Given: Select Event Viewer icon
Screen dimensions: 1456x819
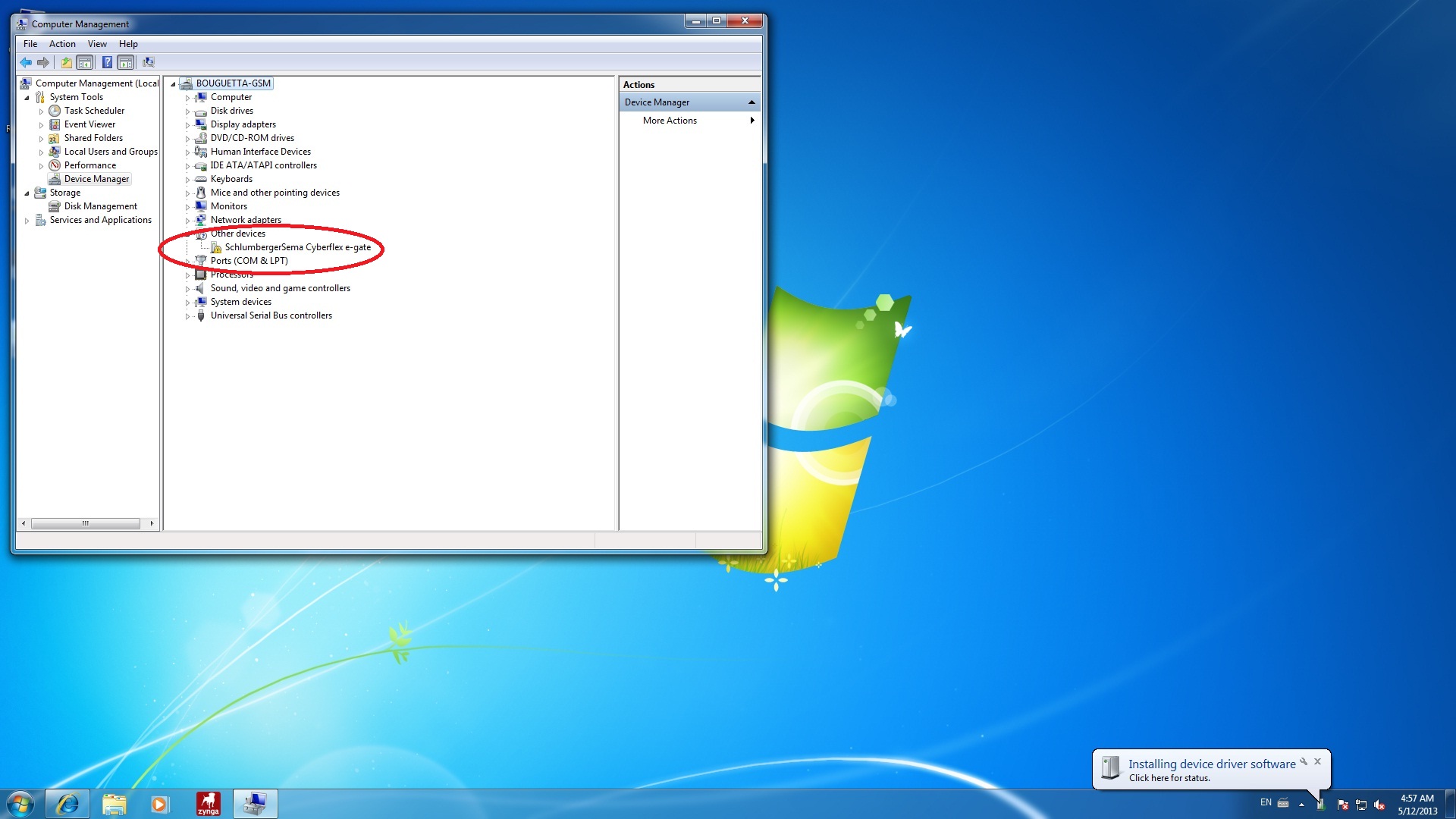Looking at the screenshot, I should [55, 124].
